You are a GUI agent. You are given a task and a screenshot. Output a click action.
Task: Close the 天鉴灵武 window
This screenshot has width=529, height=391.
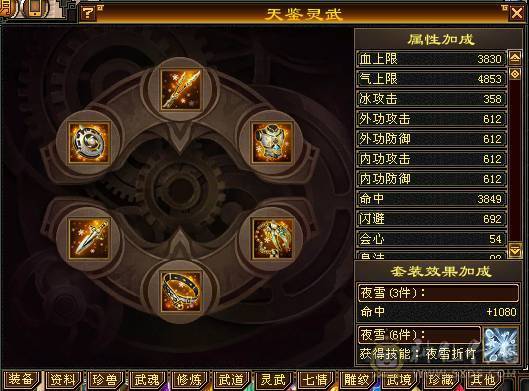pos(517,13)
